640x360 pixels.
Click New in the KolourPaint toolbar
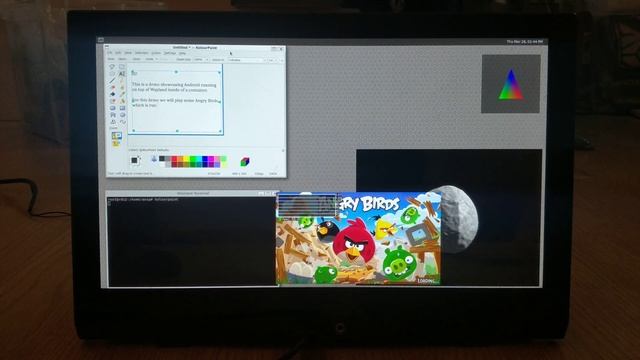click(111, 59)
